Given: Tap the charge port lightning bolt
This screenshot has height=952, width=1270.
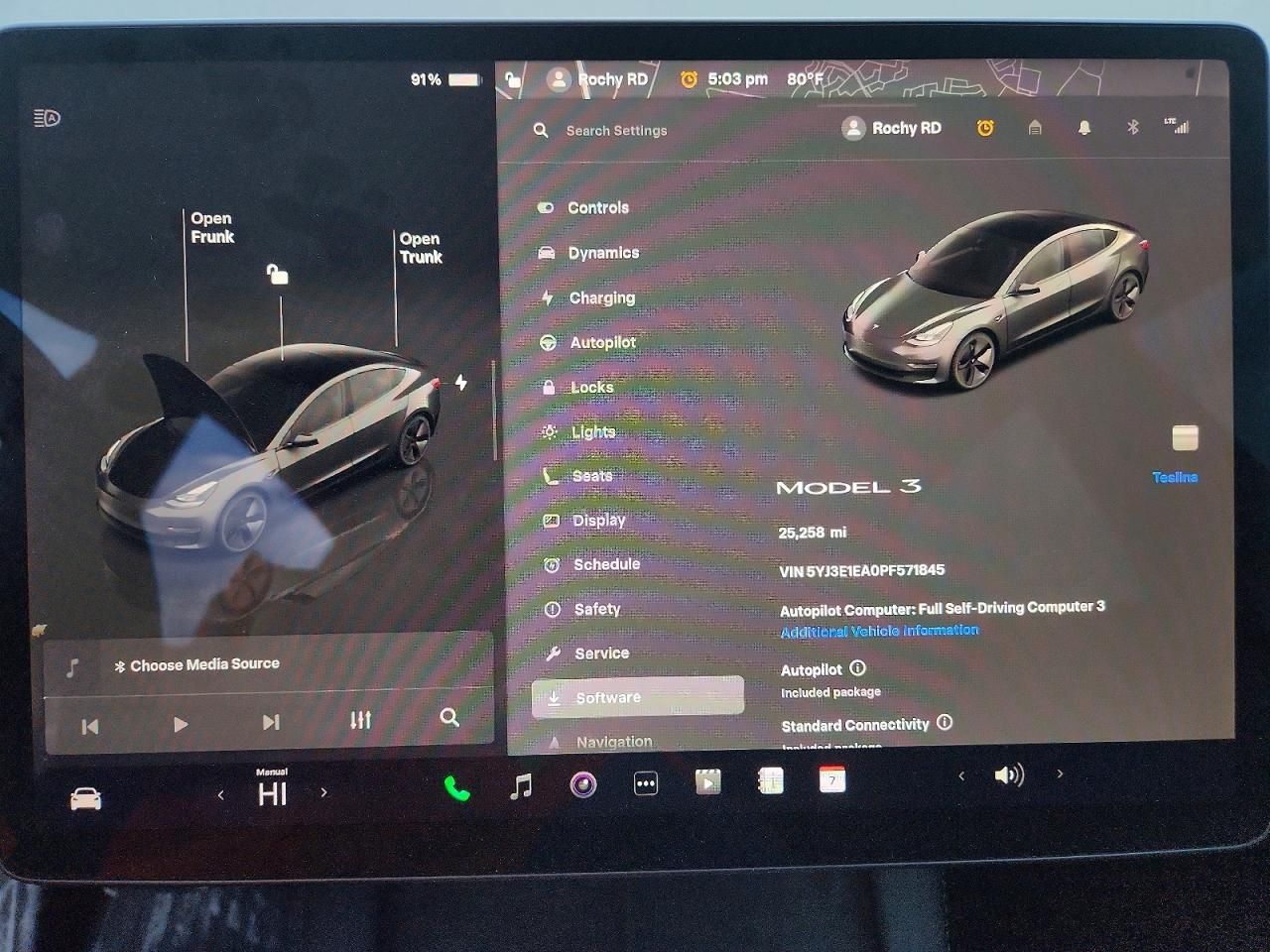Looking at the screenshot, I should coord(460,380).
